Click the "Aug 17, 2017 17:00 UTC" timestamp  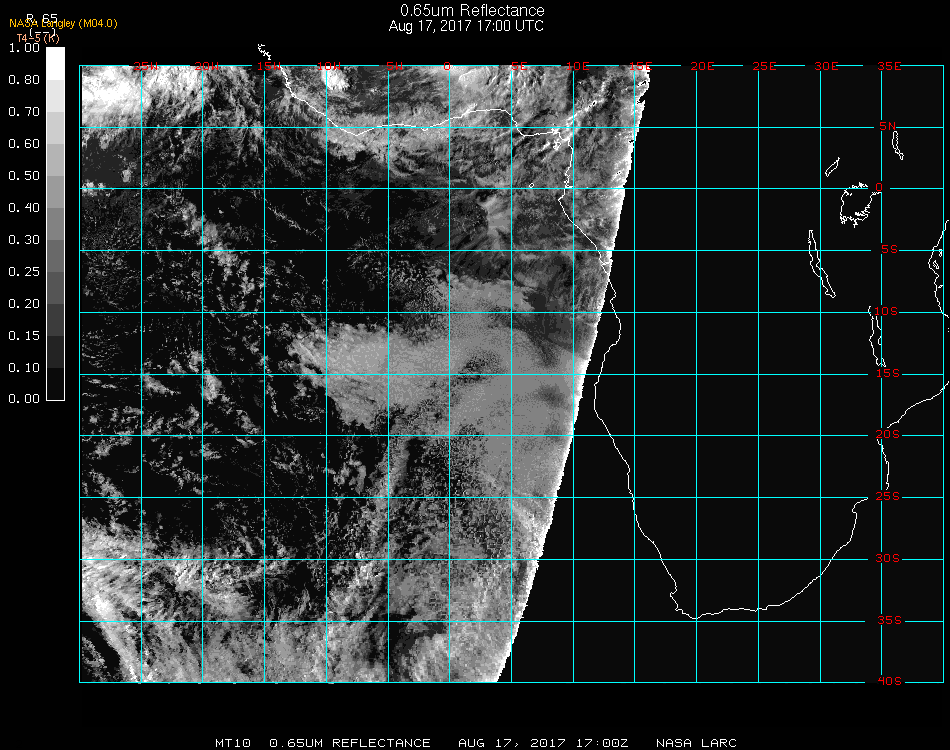[466, 26]
